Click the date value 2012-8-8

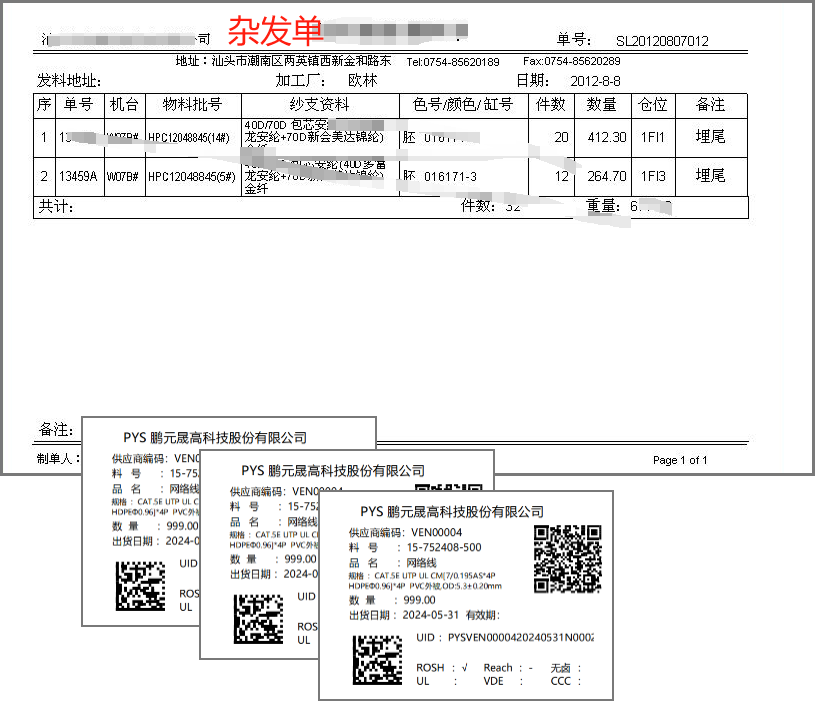point(595,81)
